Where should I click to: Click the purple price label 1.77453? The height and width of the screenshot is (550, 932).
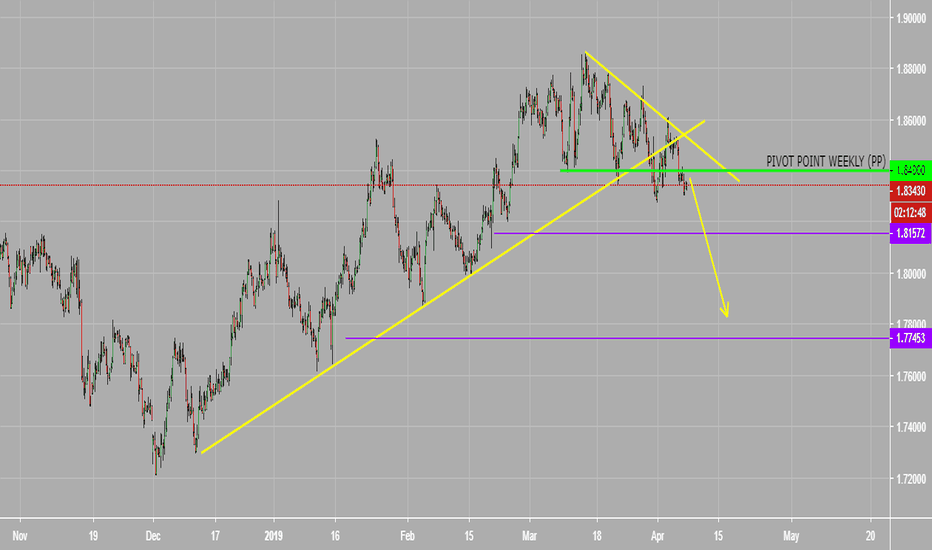point(911,338)
